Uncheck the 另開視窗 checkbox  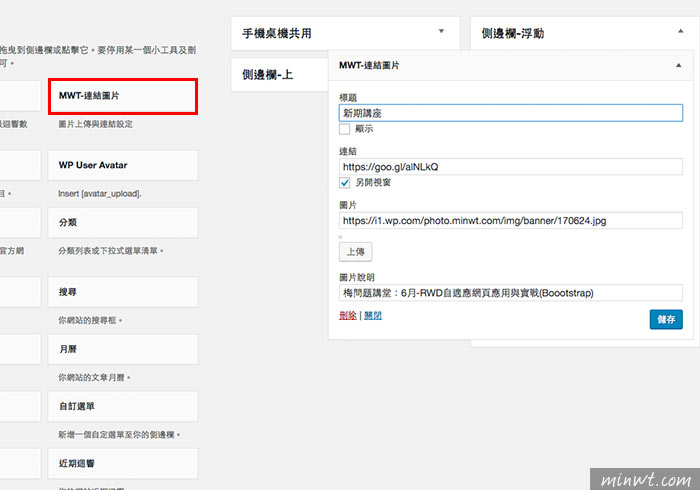tap(345, 183)
